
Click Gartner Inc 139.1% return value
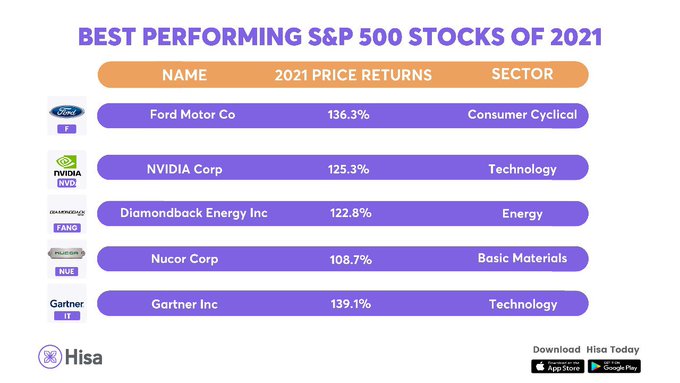[350, 304]
